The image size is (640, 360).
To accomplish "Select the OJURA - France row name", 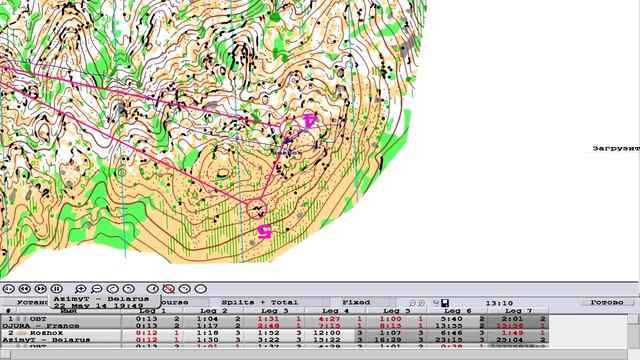I will (x=41, y=326).
